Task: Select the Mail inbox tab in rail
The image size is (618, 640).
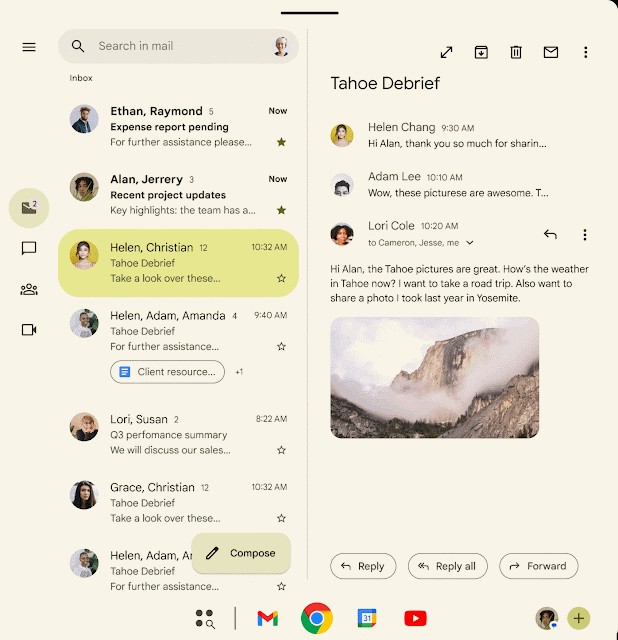Action: point(29,208)
